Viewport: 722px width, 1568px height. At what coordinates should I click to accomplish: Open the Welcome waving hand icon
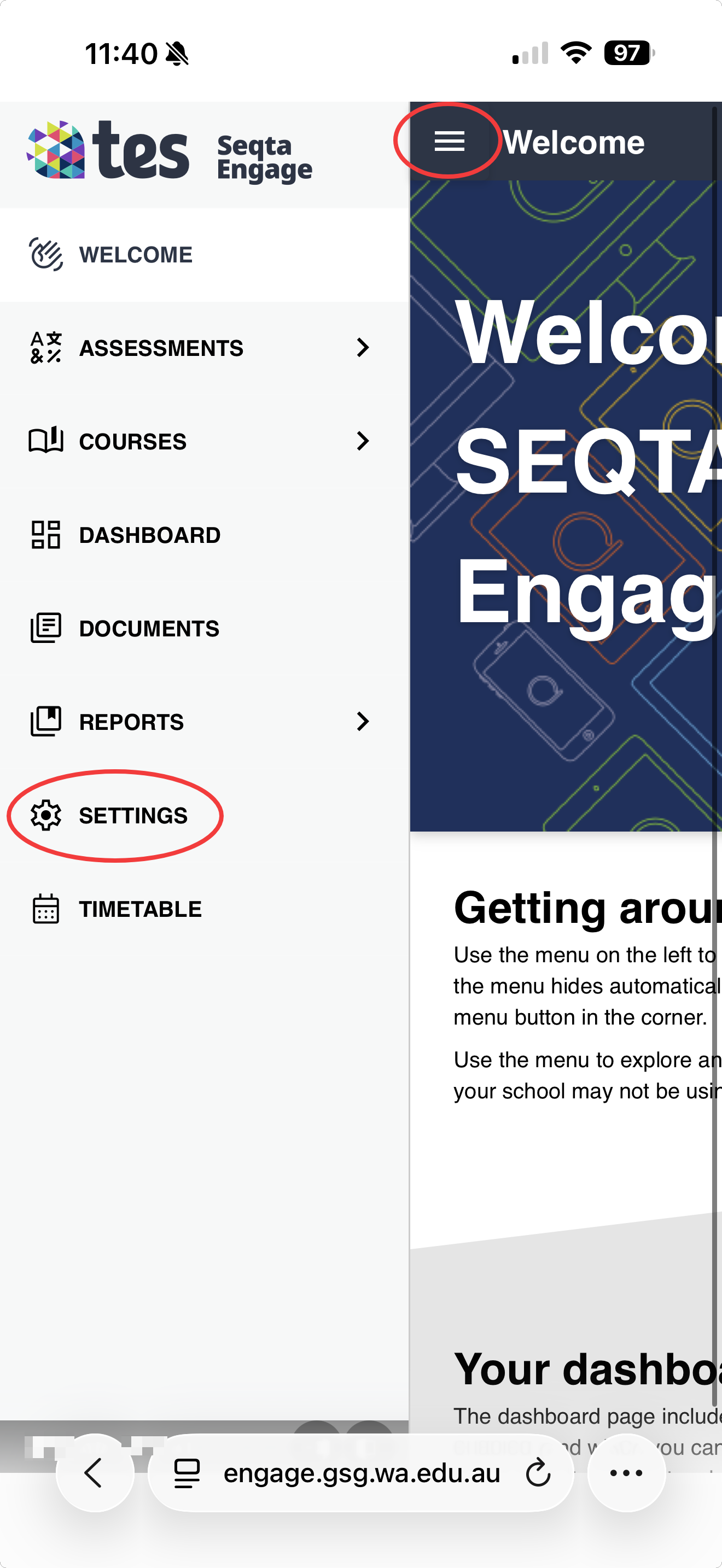(45, 254)
